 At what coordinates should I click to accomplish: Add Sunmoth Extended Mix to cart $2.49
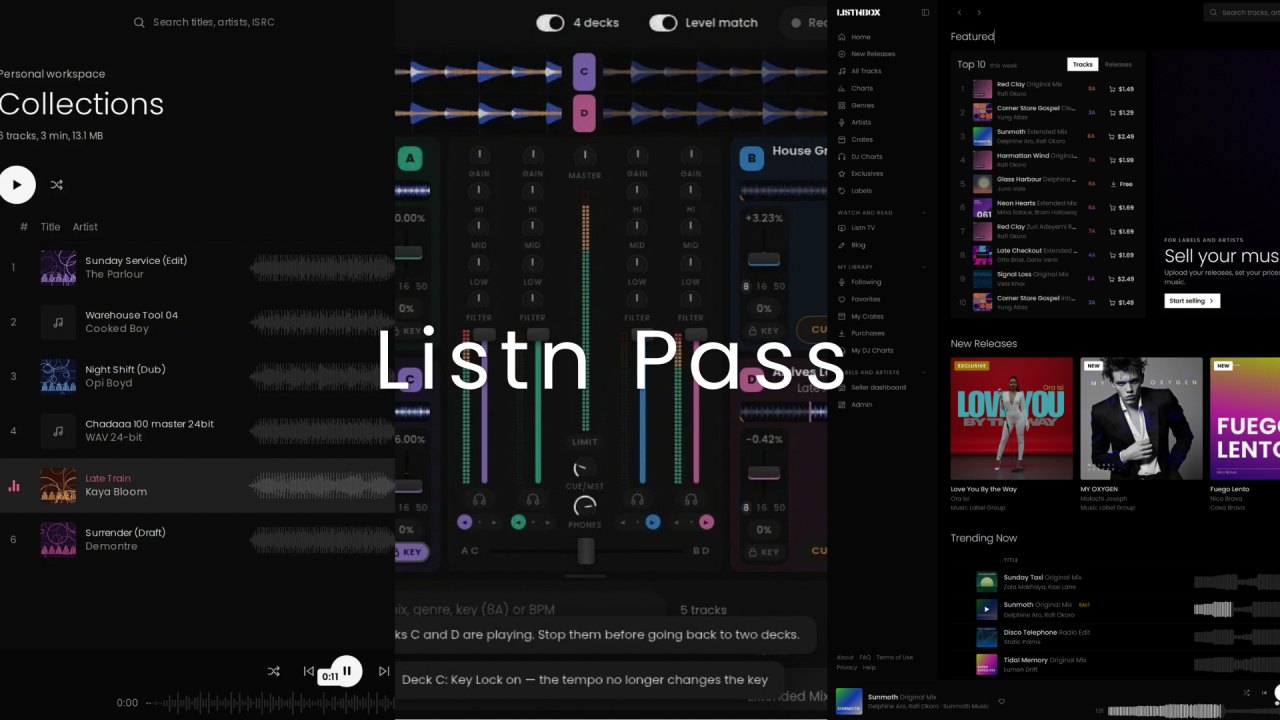[1121, 136]
